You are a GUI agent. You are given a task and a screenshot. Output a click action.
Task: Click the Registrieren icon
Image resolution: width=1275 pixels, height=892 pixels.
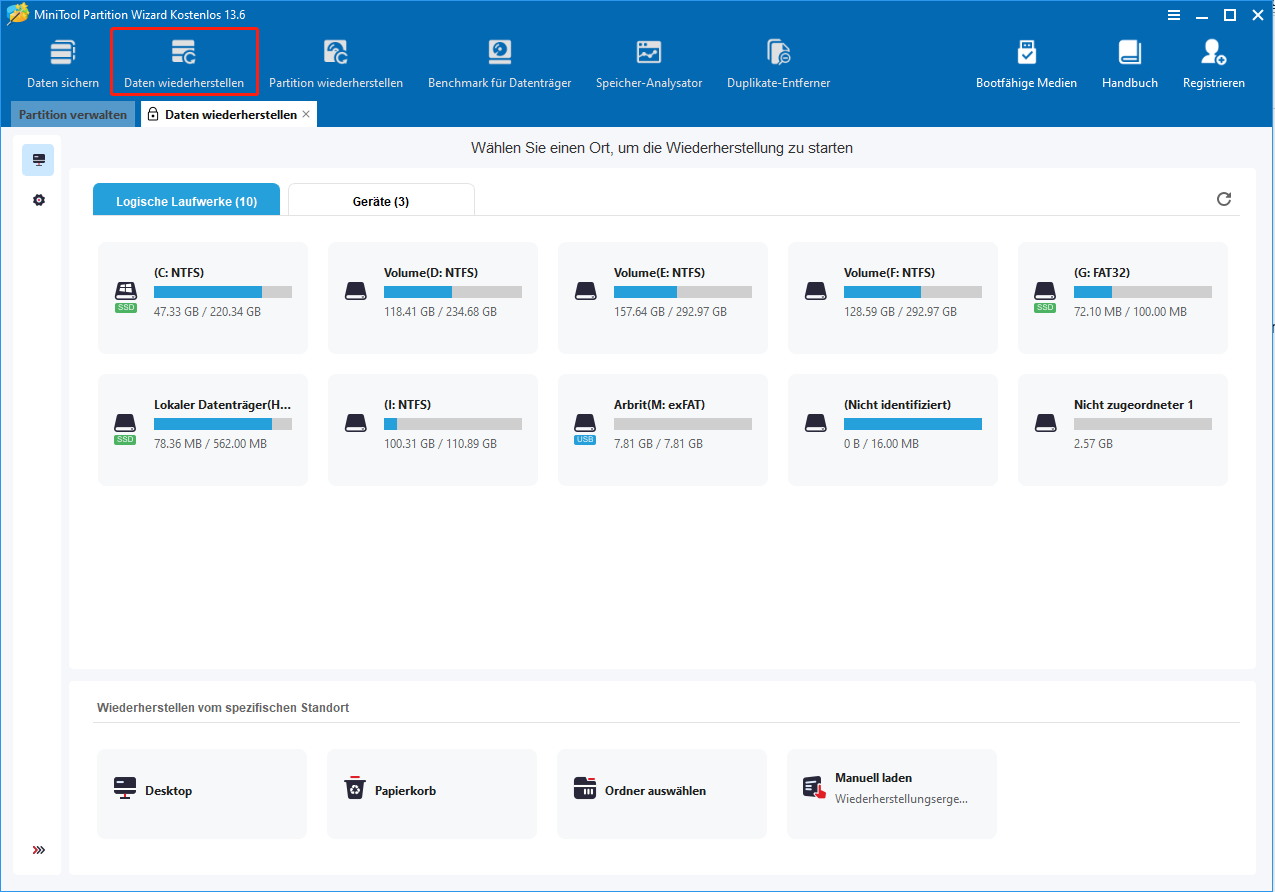coord(1214,52)
